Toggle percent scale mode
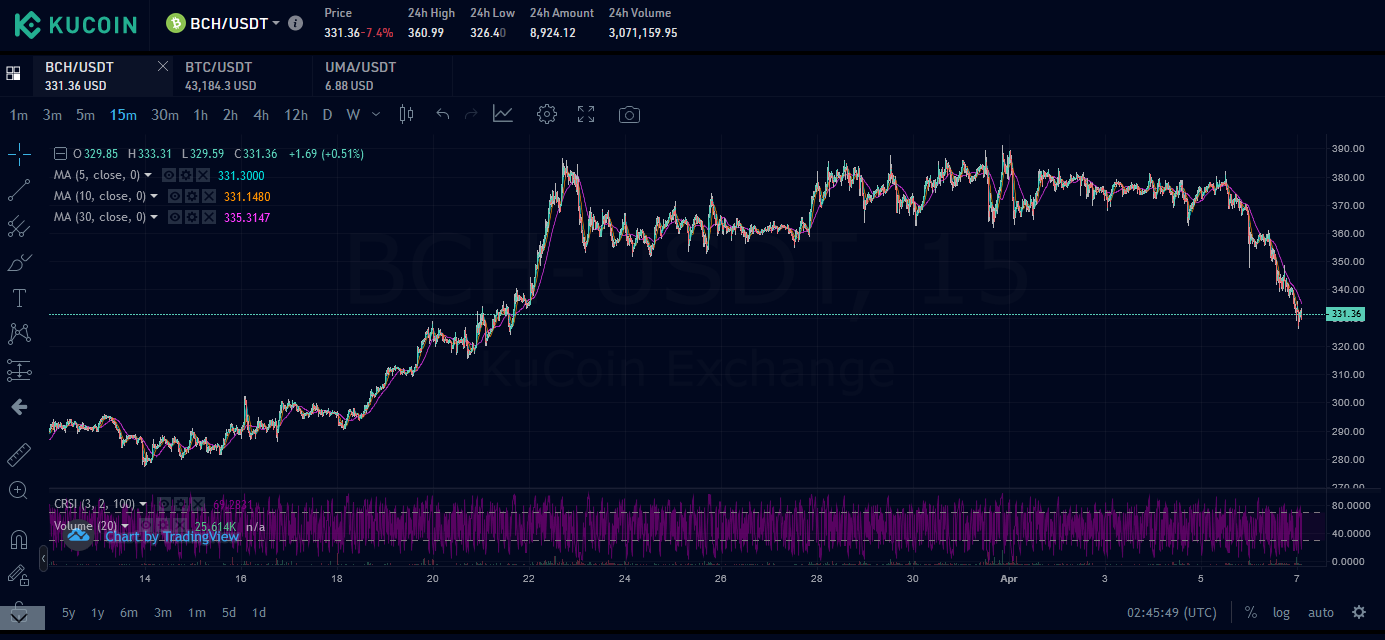The height and width of the screenshot is (640, 1385). [1251, 613]
